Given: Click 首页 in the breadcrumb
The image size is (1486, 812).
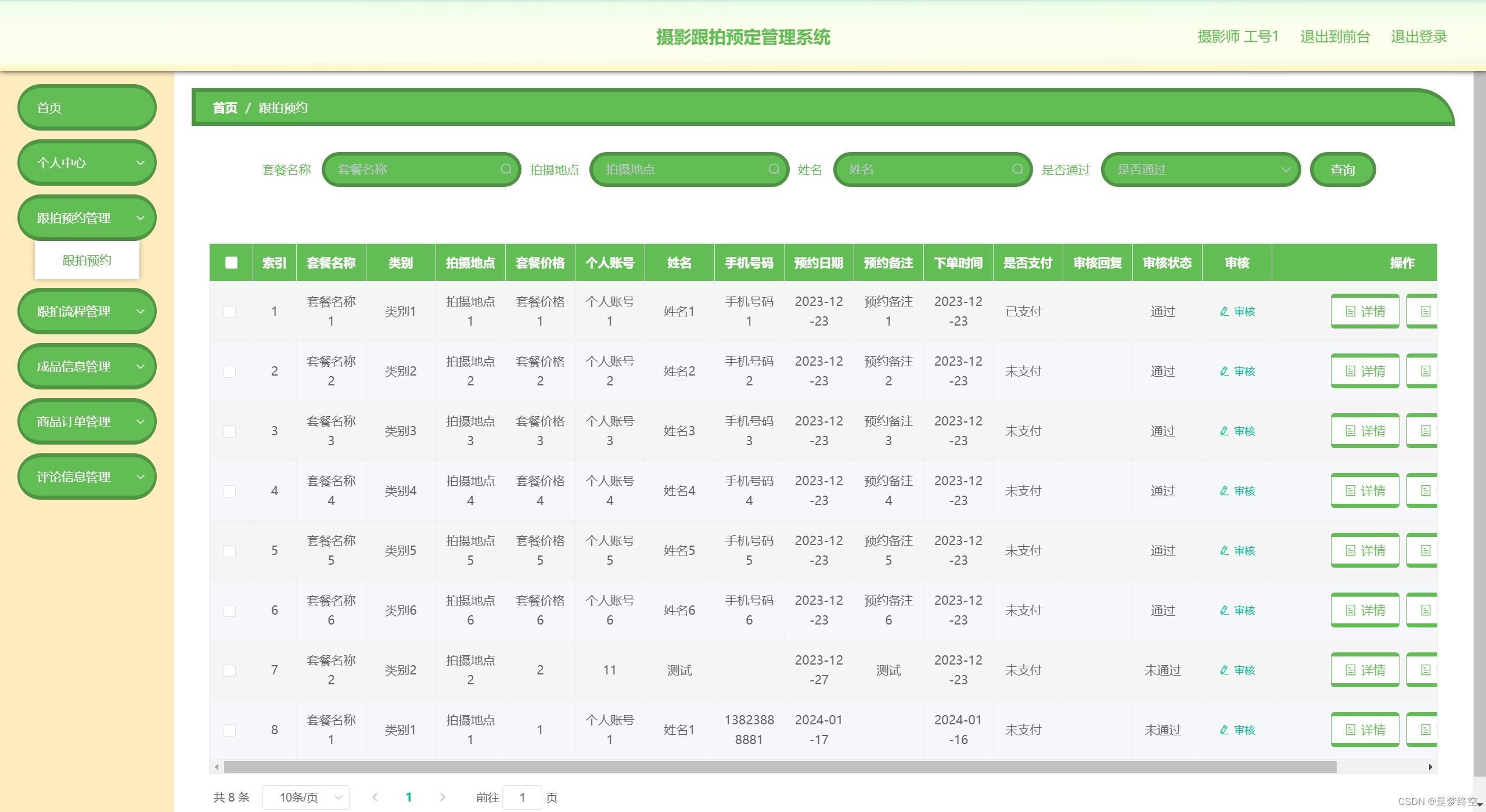Looking at the screenshot, I should tap(225, 108).
